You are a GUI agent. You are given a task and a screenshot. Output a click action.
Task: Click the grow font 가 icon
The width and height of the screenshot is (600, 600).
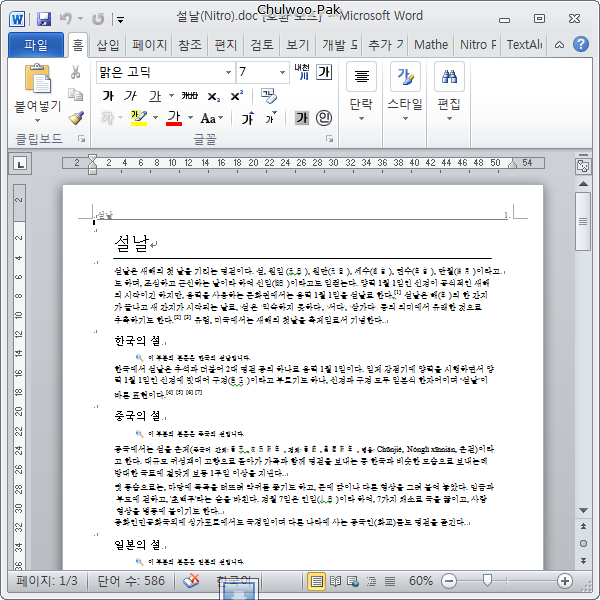point(248,118)
